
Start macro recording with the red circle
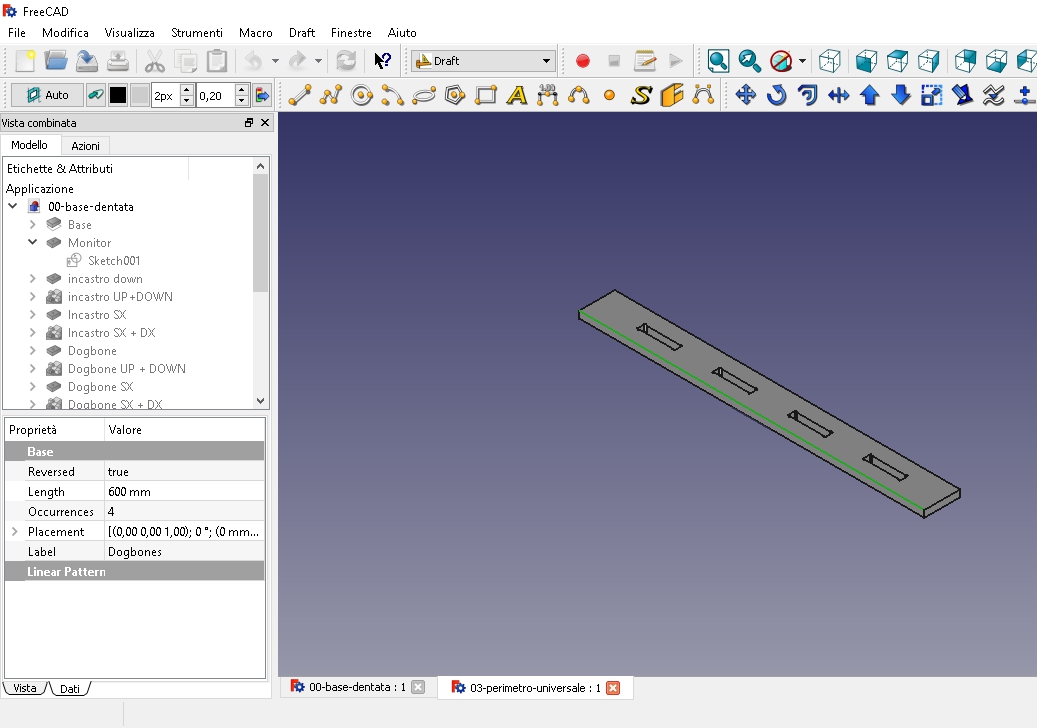click(x=583, y=61)
